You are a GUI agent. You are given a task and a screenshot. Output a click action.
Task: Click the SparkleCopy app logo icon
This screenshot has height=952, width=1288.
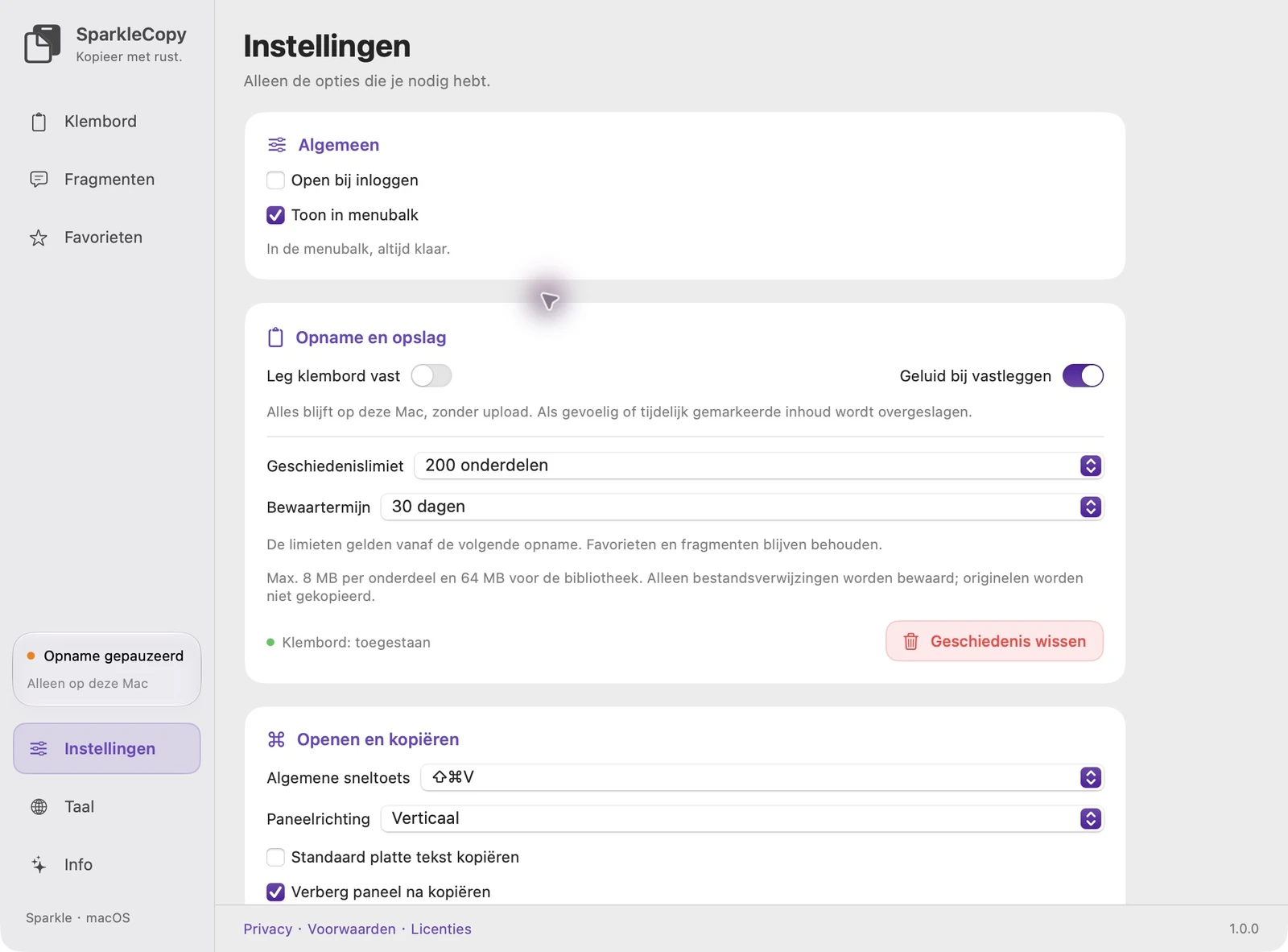tap(43, 43)
